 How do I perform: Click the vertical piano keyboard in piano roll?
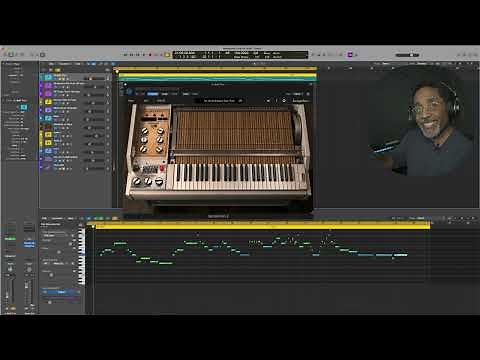click(82, 257)
